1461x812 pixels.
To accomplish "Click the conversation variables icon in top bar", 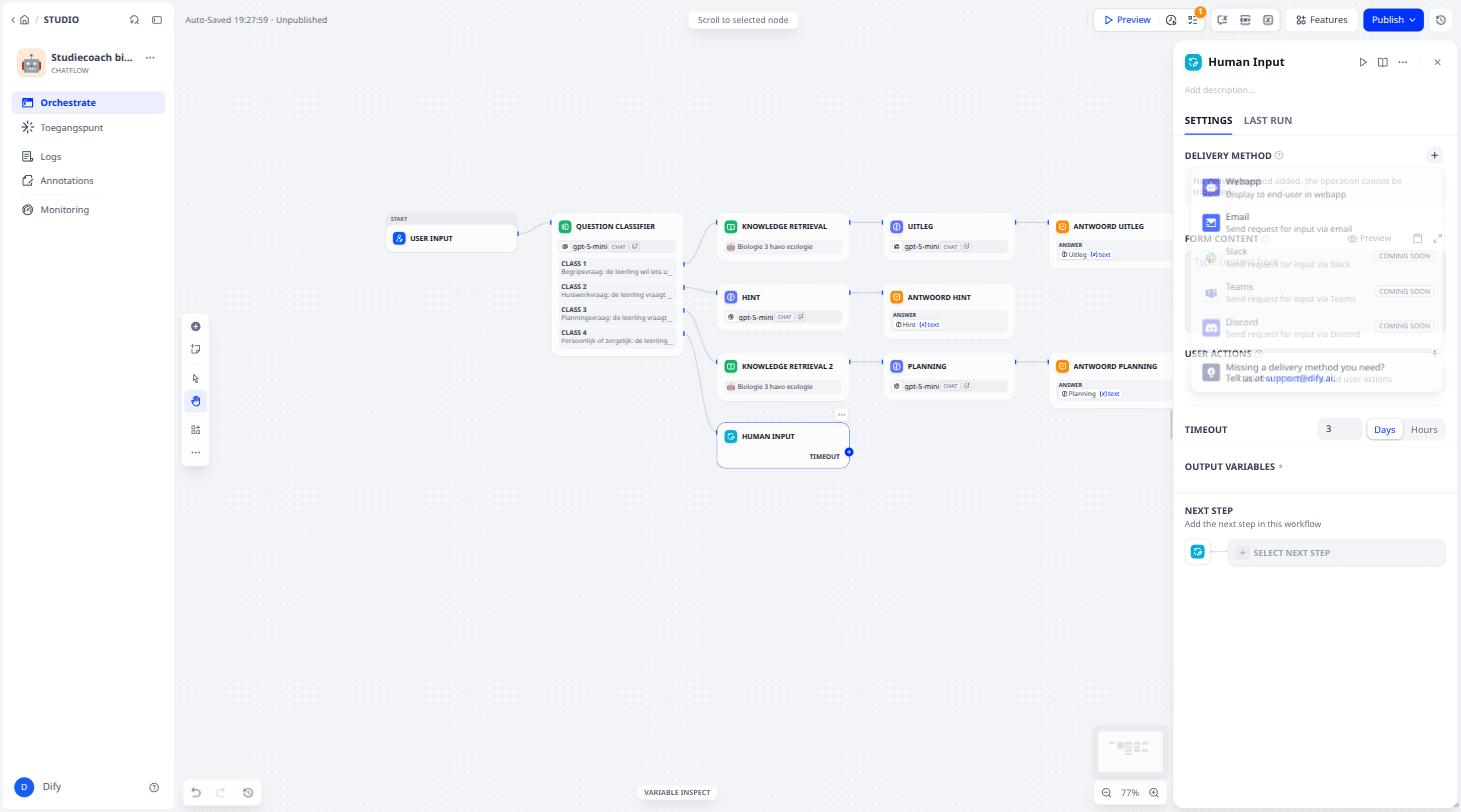I will 1223,20.
